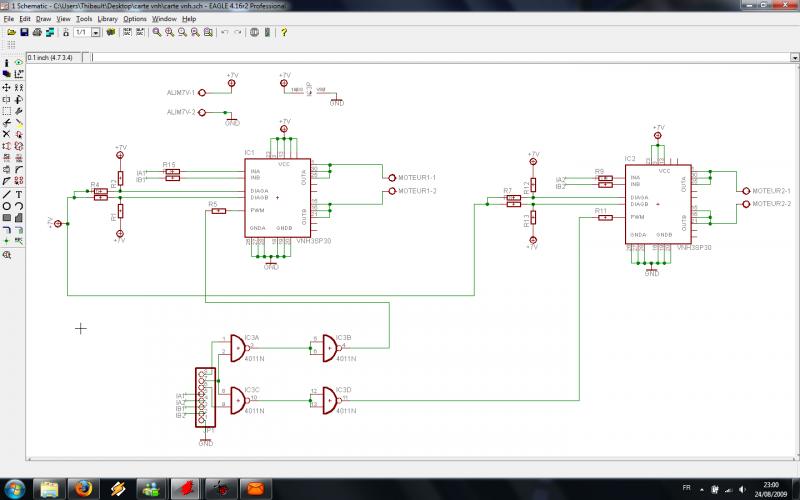This screenshot has height=500, width=800.
Task: Click the Use library book icon
Action: pyautogui.click(x=111, y=32)
